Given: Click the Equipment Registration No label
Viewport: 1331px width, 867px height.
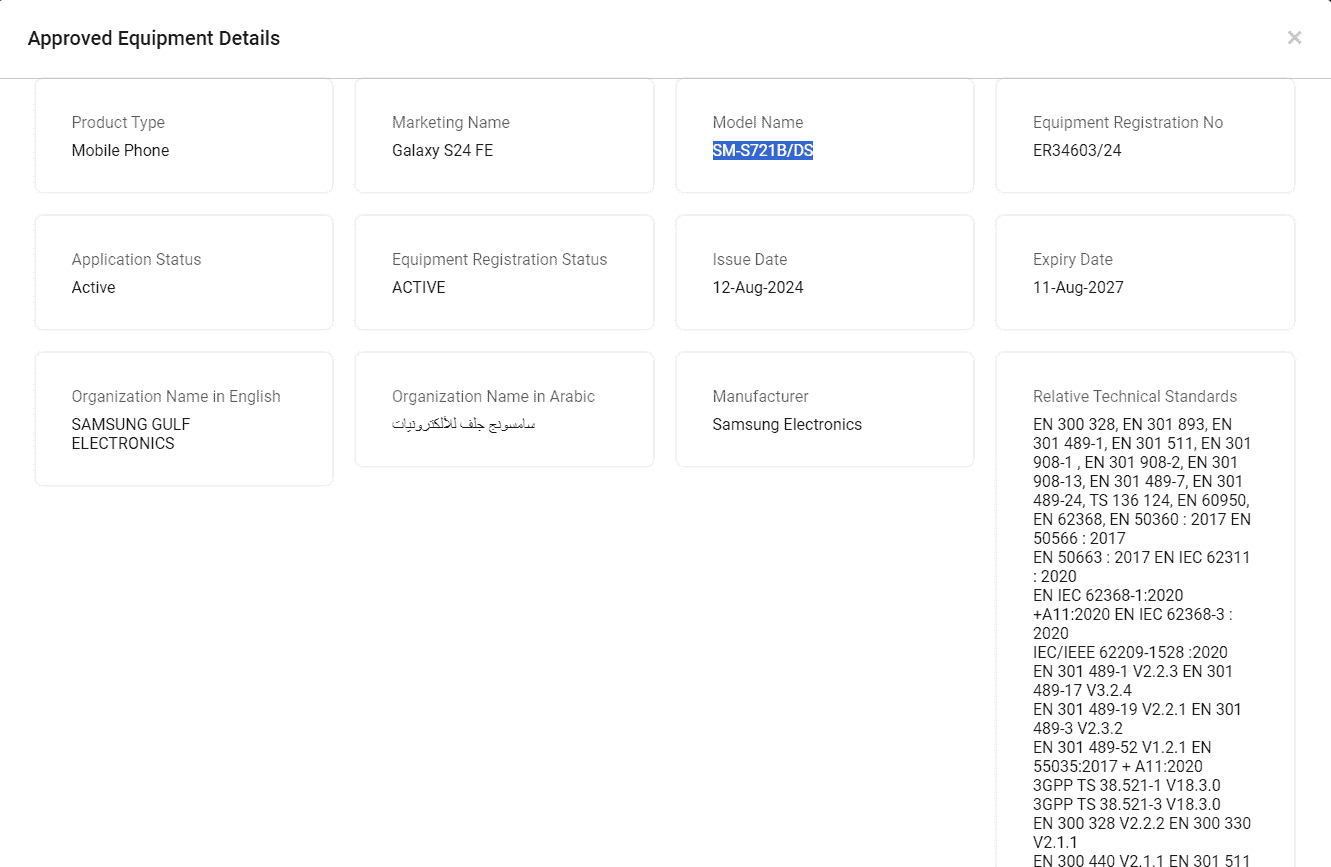Looking at the screenshot, I should (1127, 123).
